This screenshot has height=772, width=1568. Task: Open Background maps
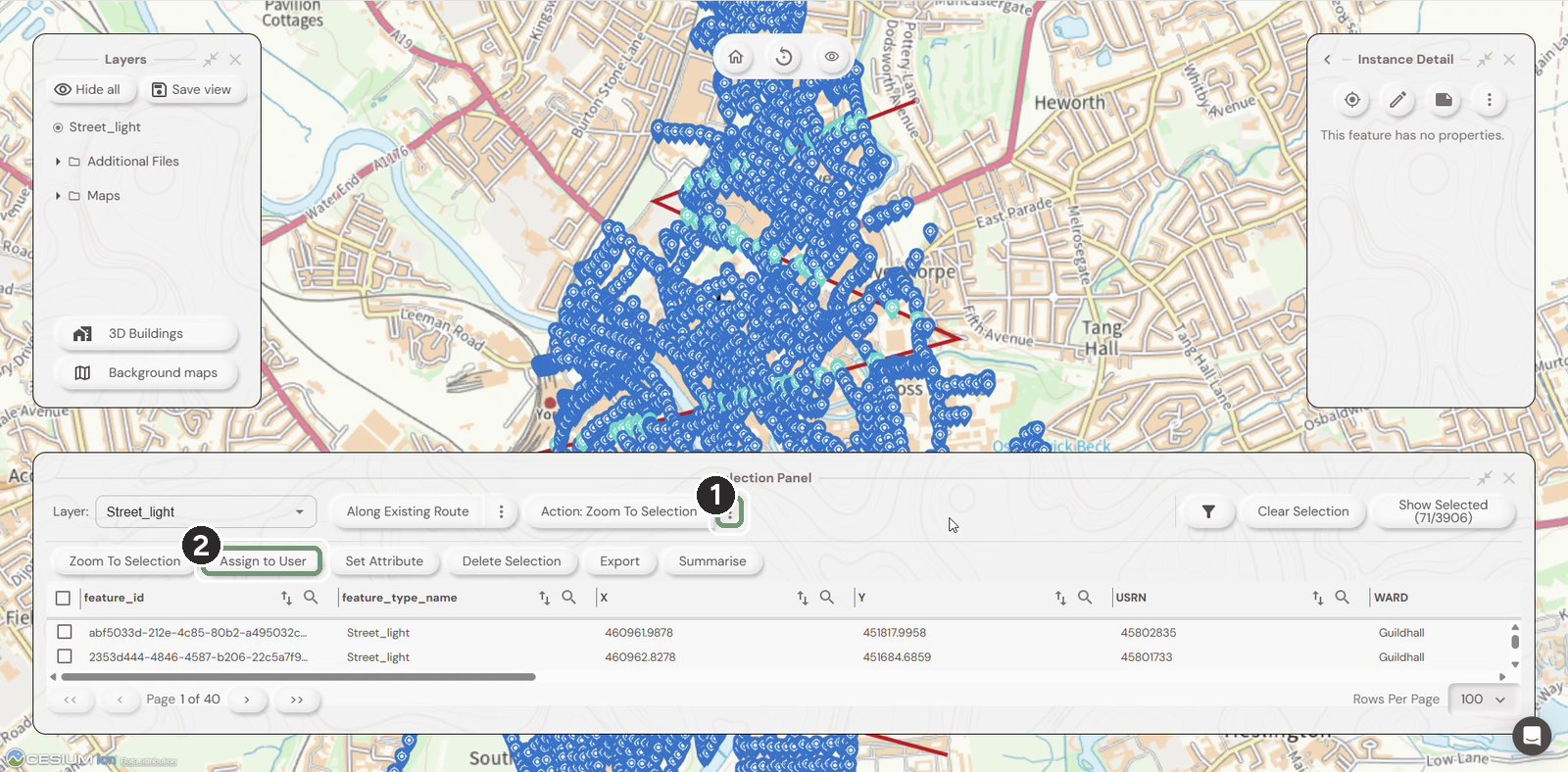click(x=146, y=373)
